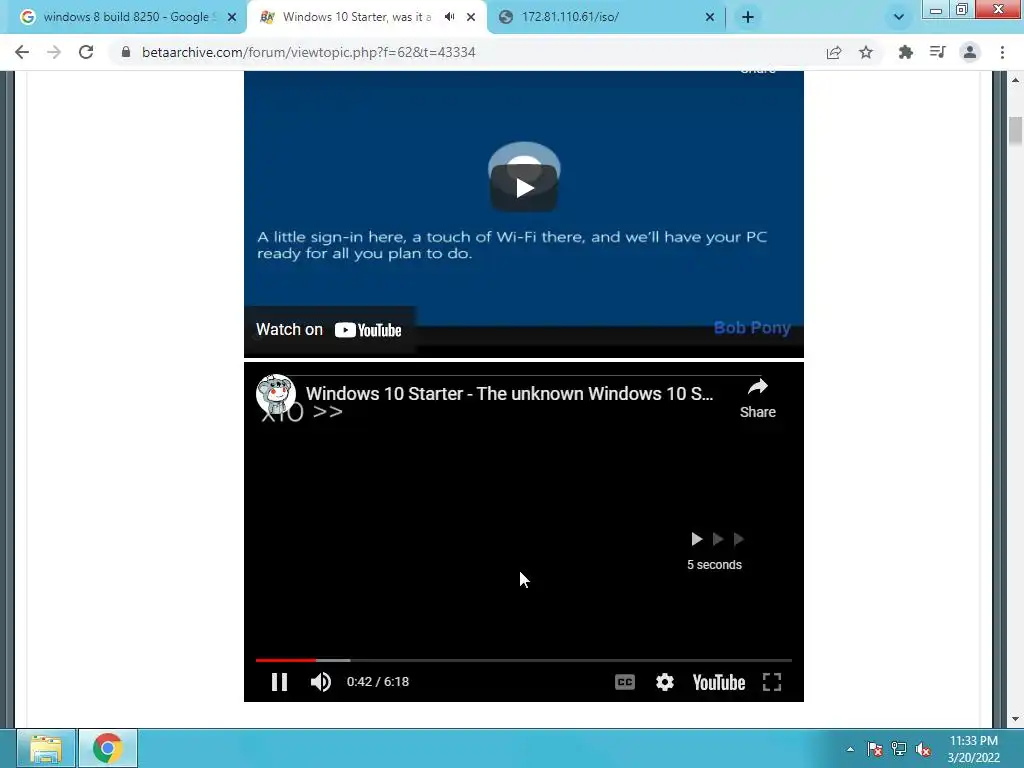Go back to the previous page
Image resolution: width=1024 pixels, height=768 pixels.
22,52
